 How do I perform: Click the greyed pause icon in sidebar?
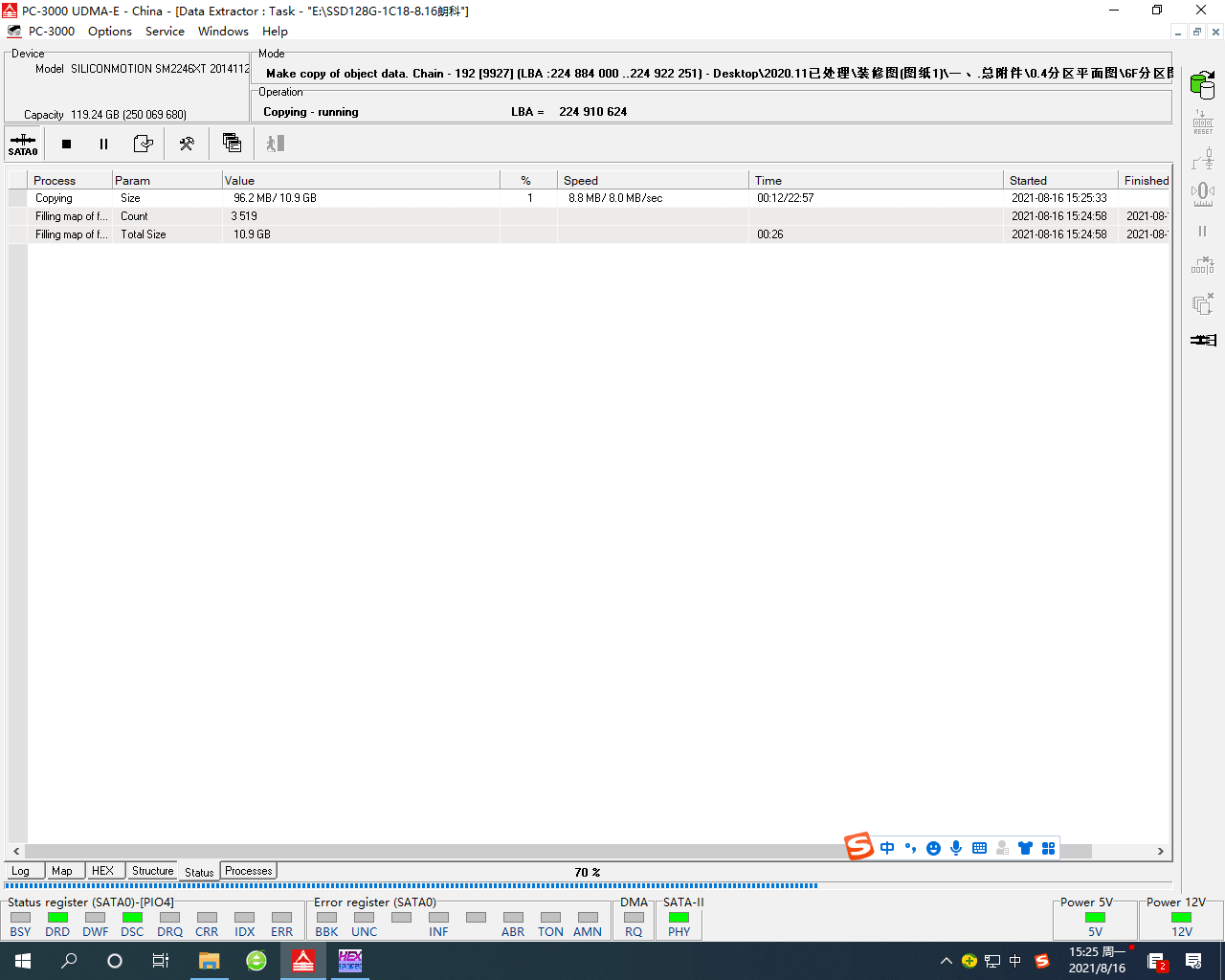tap(1203, 231)
